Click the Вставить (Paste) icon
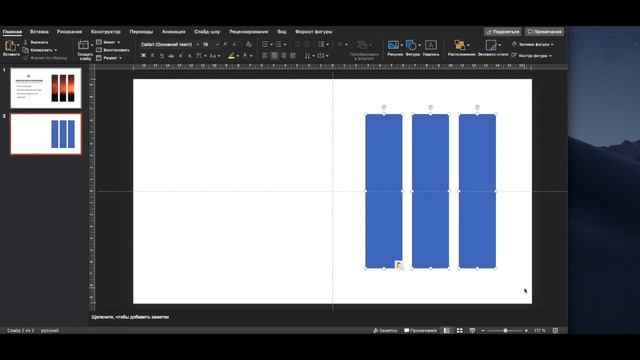This screenshot has height=360, width=640. tap(10, 45)
